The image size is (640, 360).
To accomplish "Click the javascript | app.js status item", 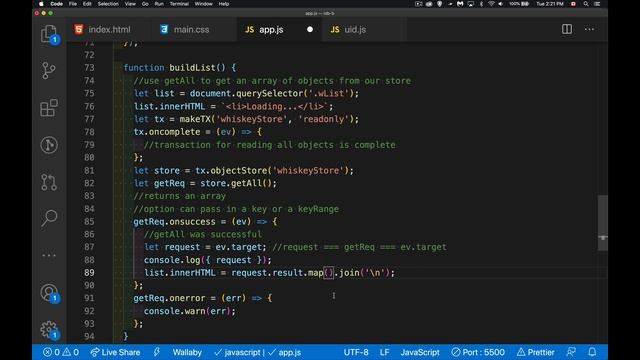I will tap(258, 352).
